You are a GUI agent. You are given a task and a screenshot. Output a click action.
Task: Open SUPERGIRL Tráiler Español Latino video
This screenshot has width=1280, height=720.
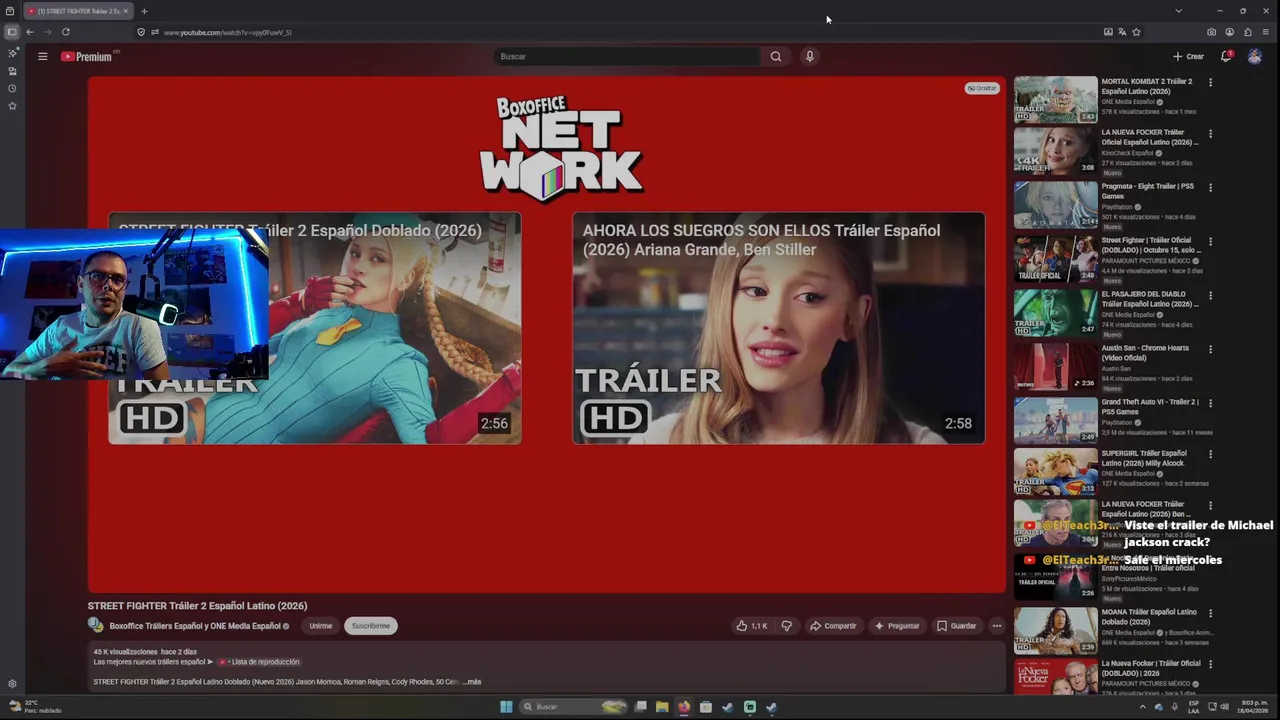pos(1146,457)
